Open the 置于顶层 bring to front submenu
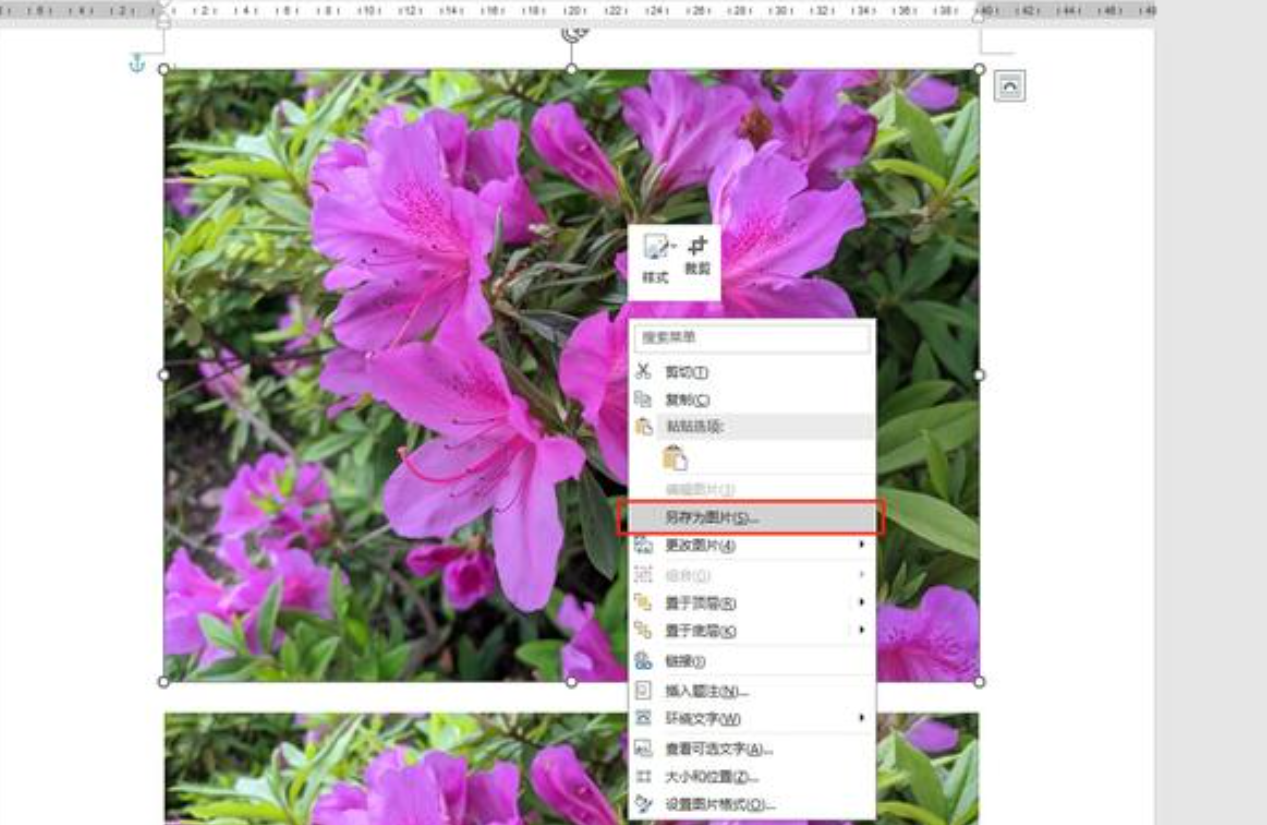The height and width of the screenshot is (825, 1267). pyautogui.click(x=752, y=603)
